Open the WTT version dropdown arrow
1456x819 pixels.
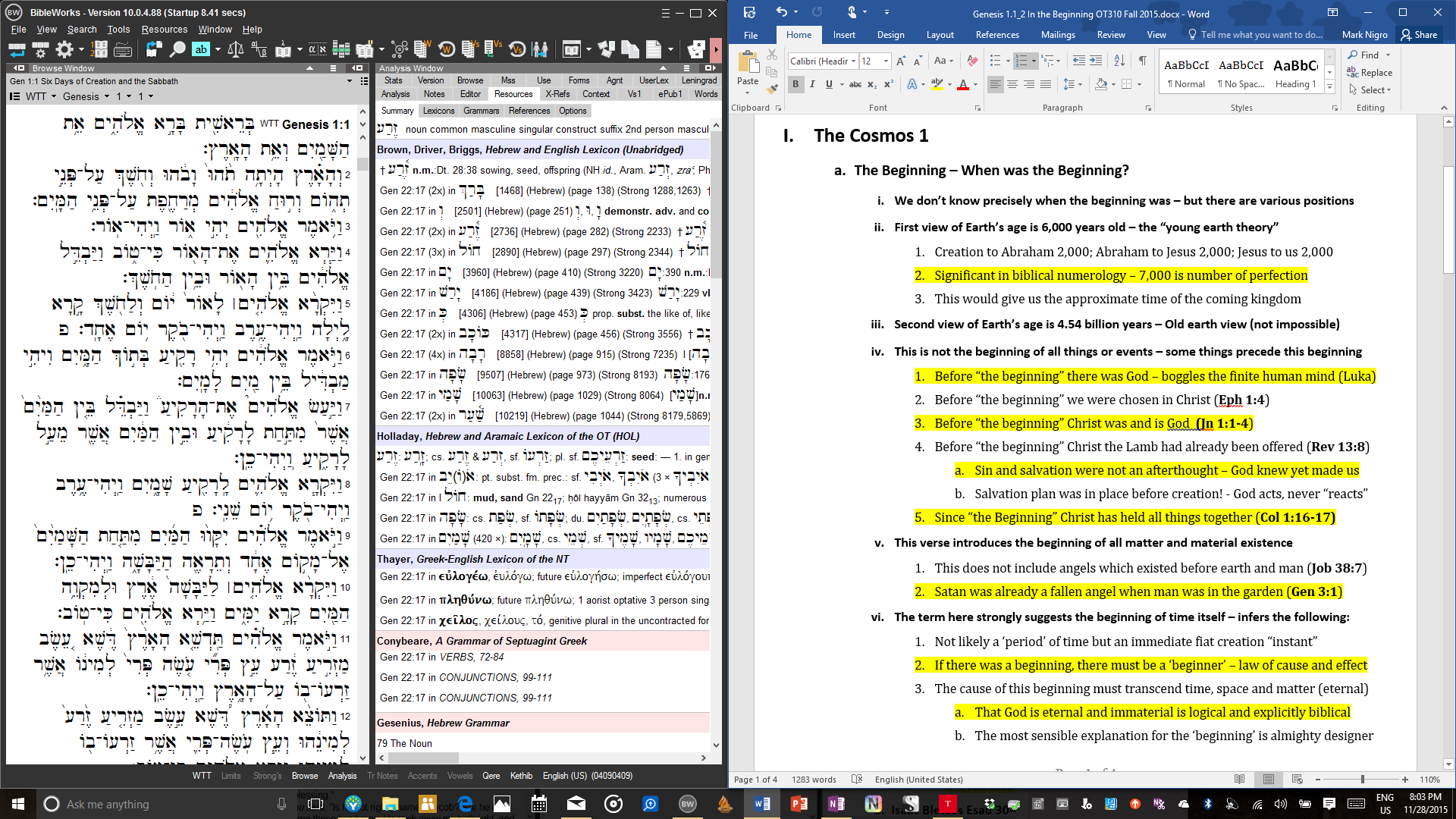pos(53,96)
